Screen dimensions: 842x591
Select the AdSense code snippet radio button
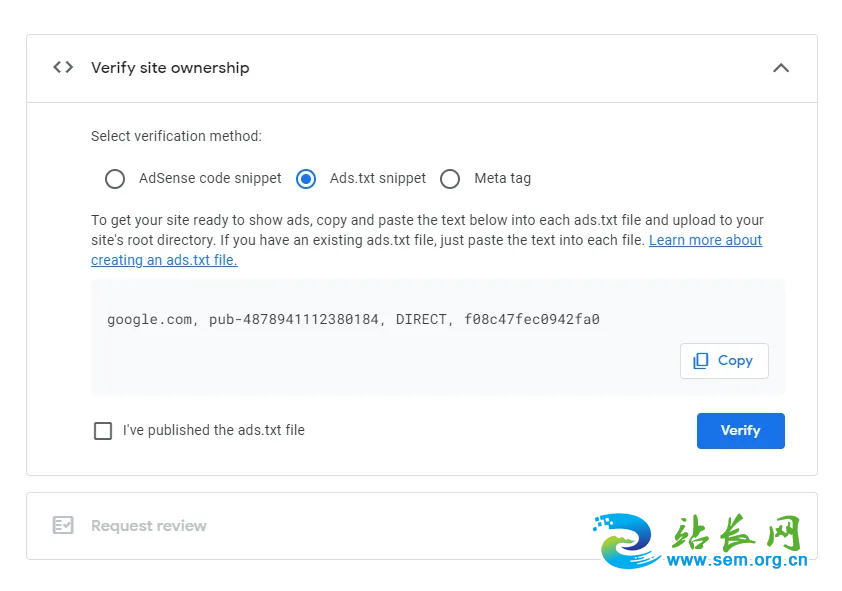[115, 179]
